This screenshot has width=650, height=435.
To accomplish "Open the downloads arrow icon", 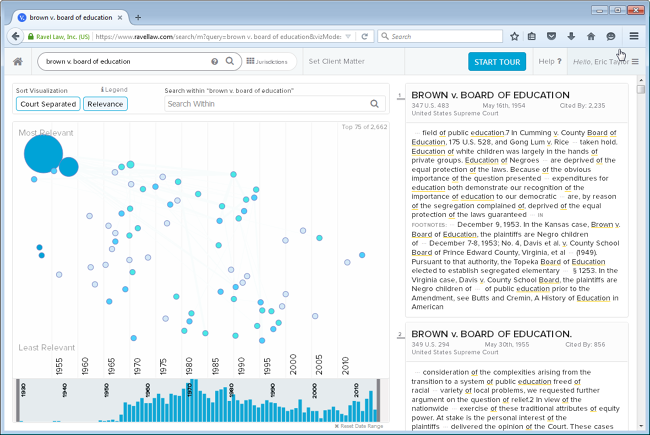I will click(x=571, y=36).
